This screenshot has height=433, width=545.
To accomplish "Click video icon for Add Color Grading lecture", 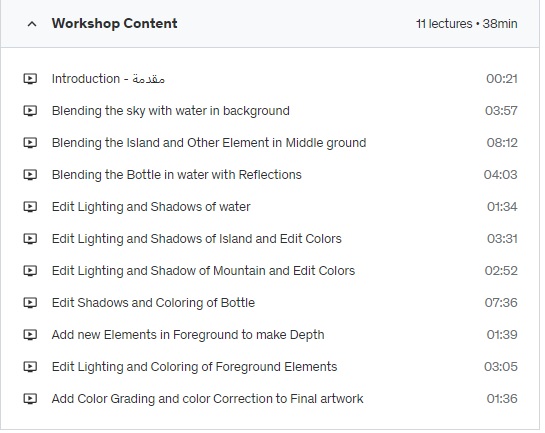I will [x=30, y=399].
